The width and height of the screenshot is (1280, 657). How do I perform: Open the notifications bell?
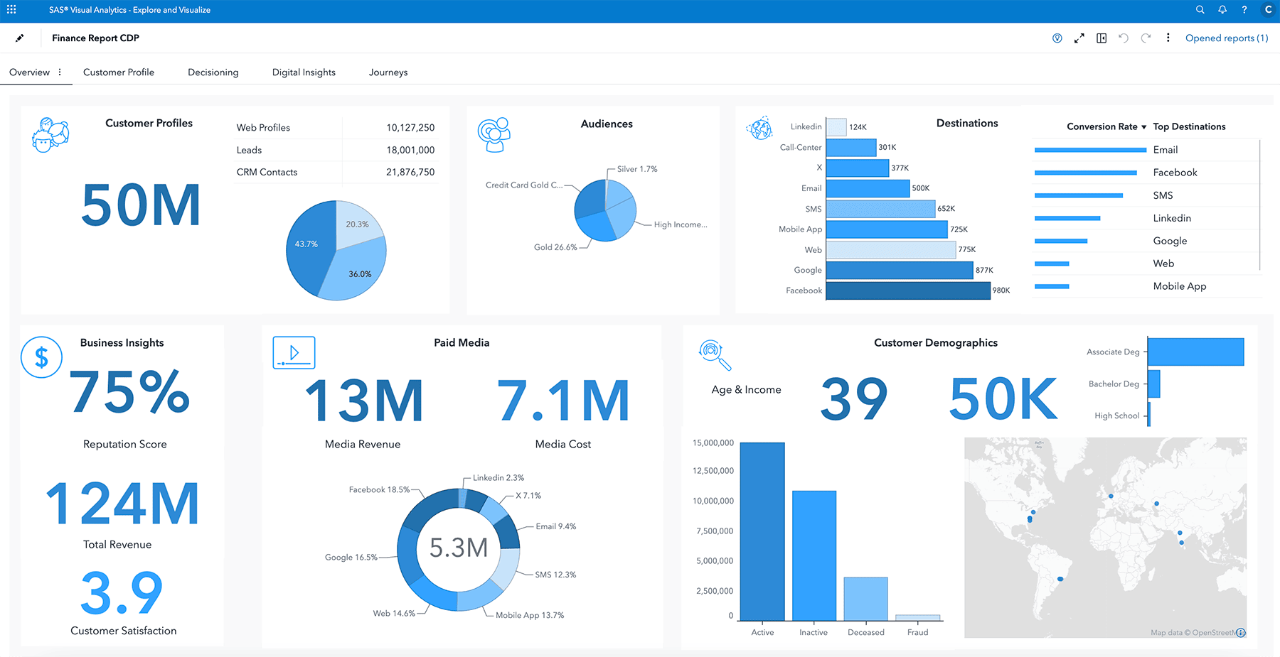(x=1222, y=10)
